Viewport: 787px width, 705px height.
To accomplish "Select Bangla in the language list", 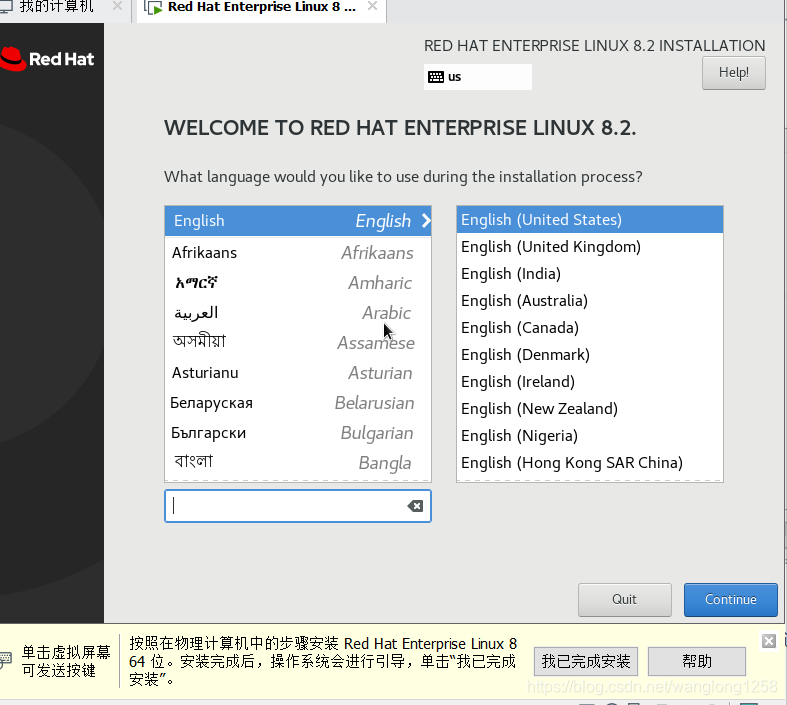I will tap(298, 462).
